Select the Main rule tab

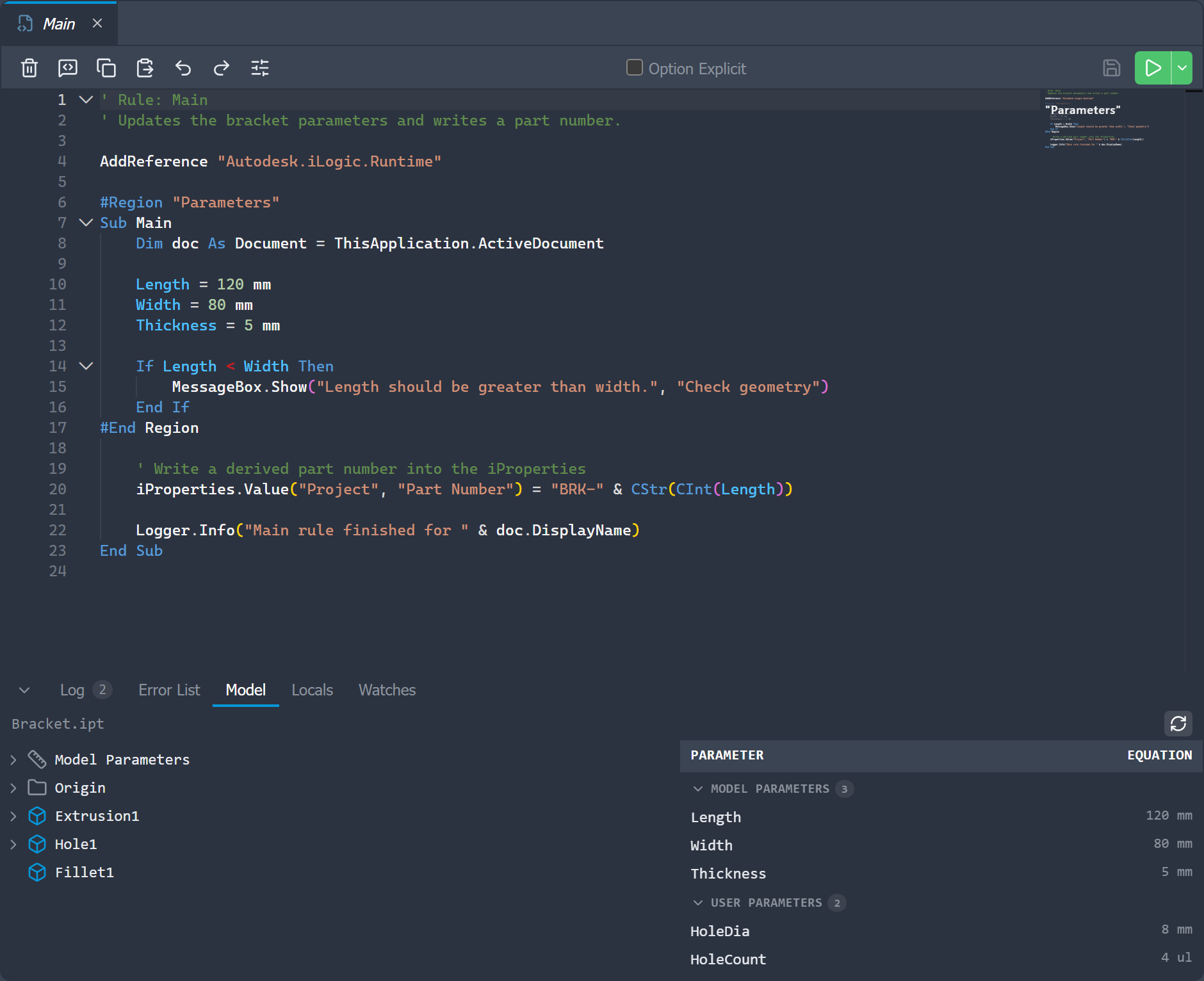tap(59, 24)
